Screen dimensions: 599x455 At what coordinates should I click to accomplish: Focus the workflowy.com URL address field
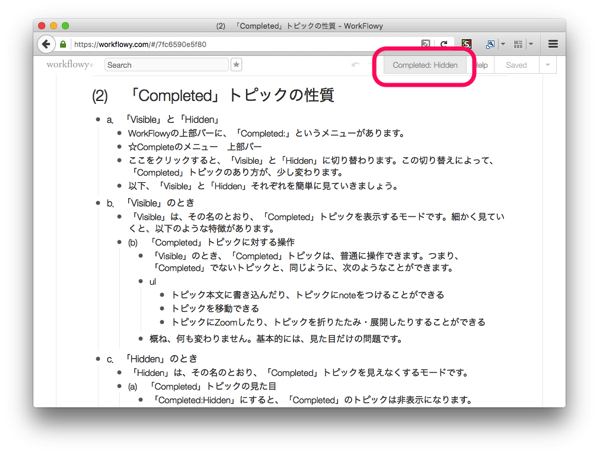click(x=244, y=44)
